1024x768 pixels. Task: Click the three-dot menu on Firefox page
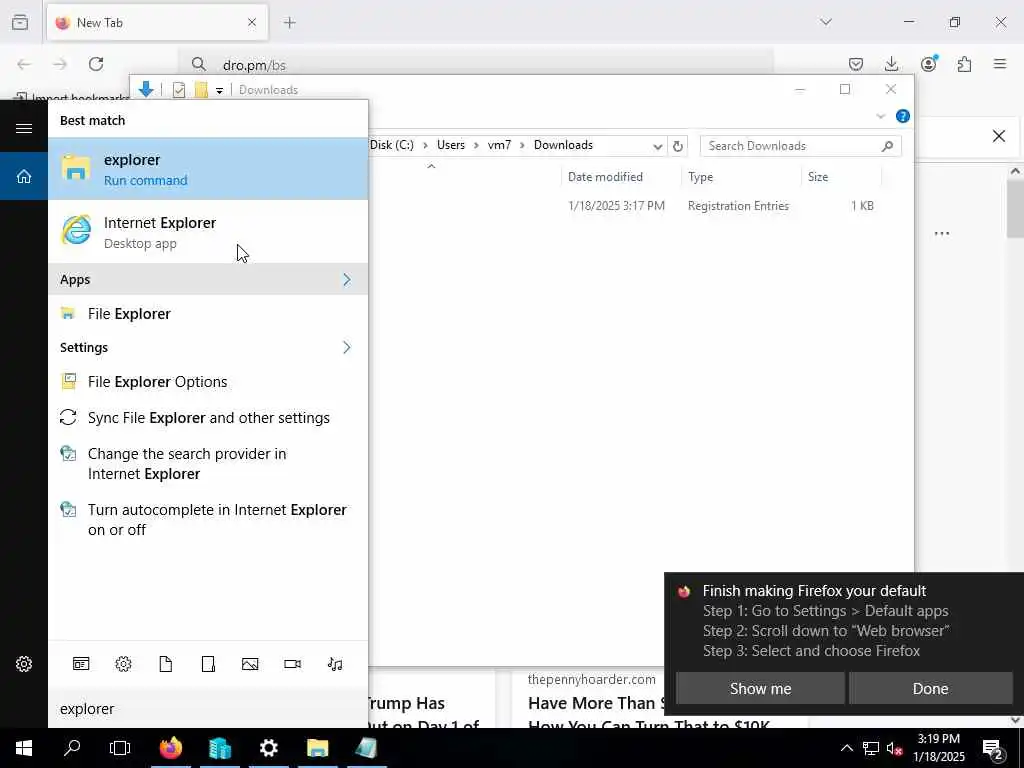(942, 233)
